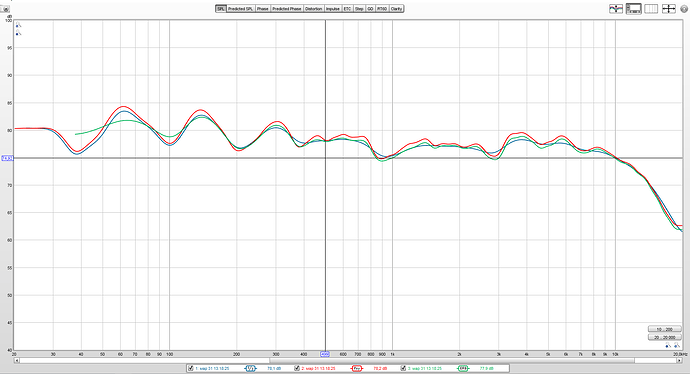
Task: Open the Predicted SPL tab
Action: coord(240,9)
